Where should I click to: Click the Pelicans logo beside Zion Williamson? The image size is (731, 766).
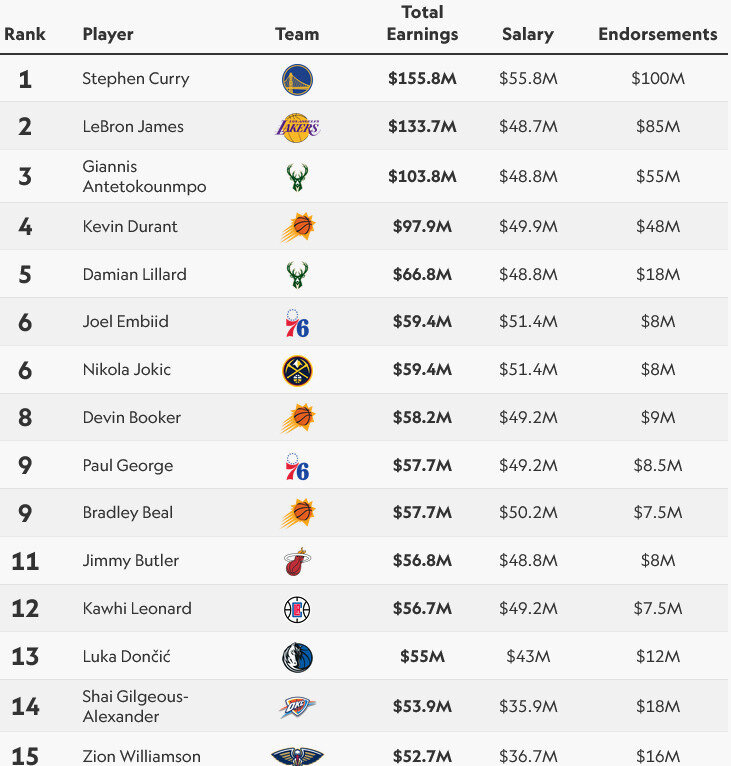(297, 756)
